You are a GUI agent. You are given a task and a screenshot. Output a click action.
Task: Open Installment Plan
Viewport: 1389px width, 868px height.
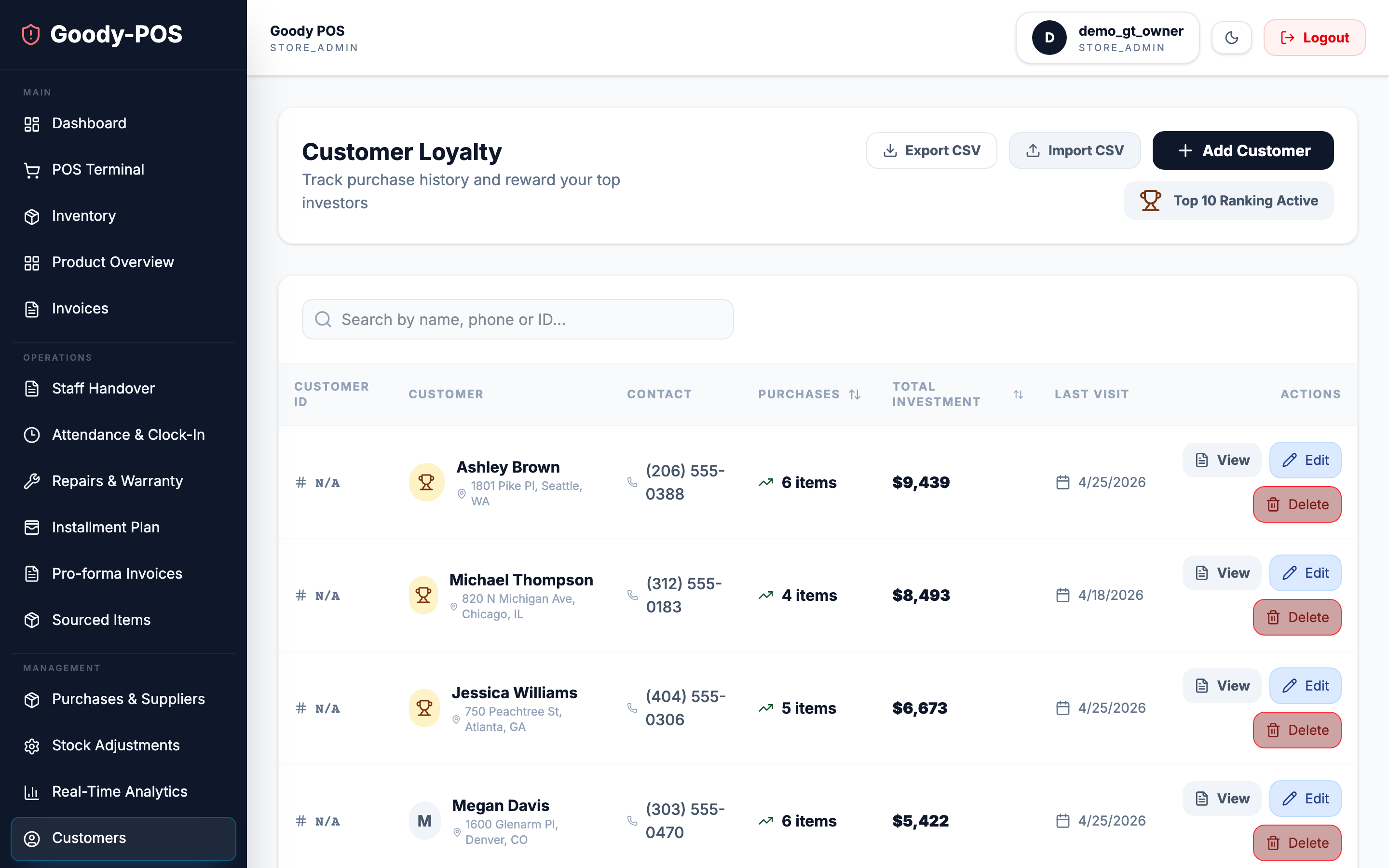[x=106, y=527]
